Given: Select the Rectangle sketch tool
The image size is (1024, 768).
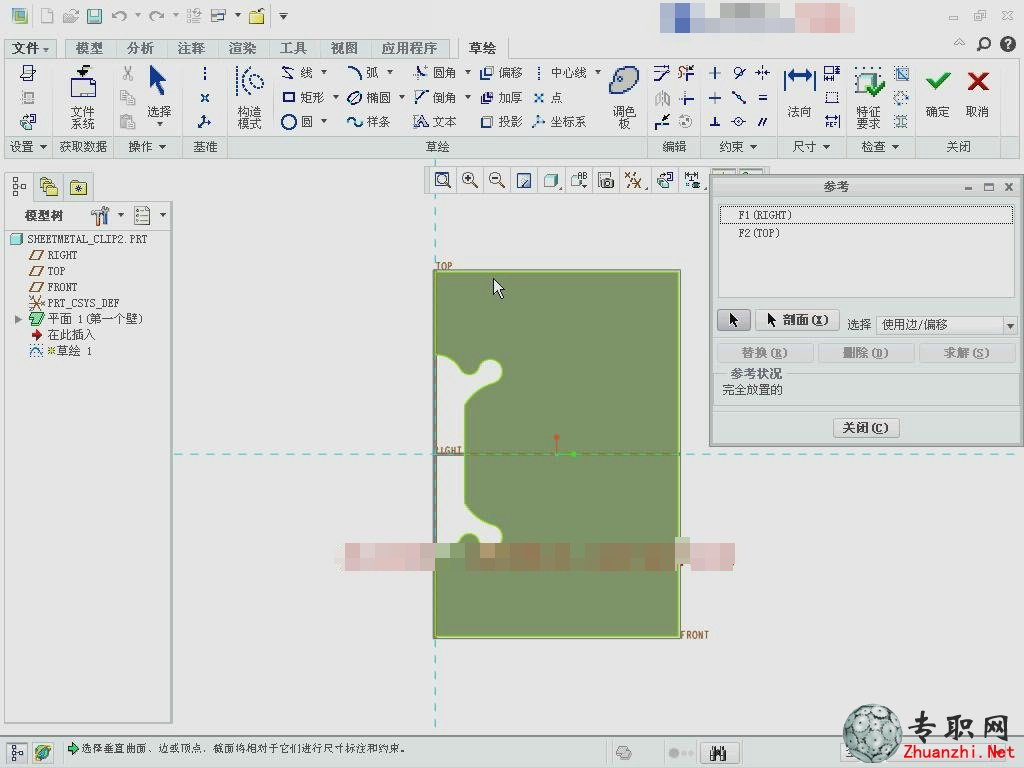Looking at the screenshot, I should coord(302,97).
